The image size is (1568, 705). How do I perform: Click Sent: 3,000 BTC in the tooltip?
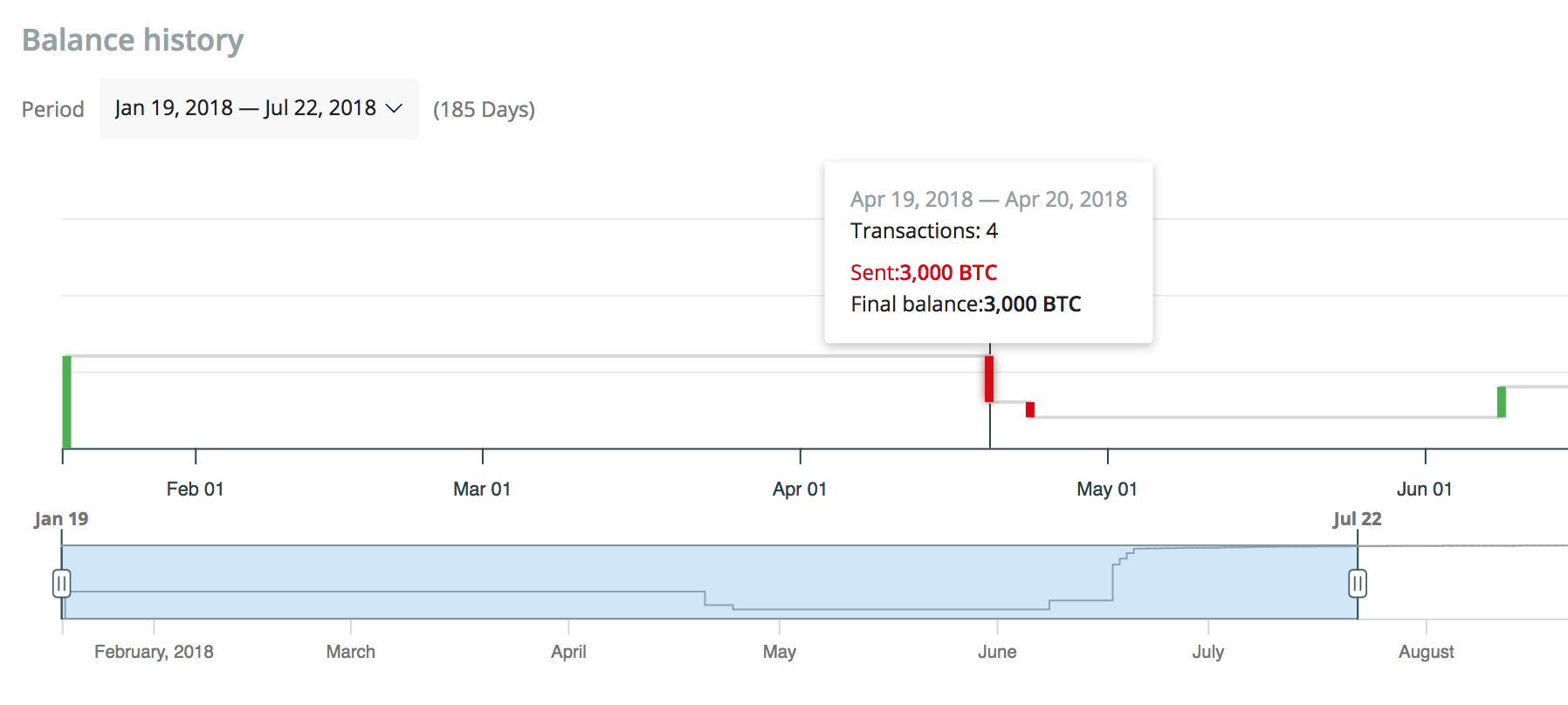924,271
